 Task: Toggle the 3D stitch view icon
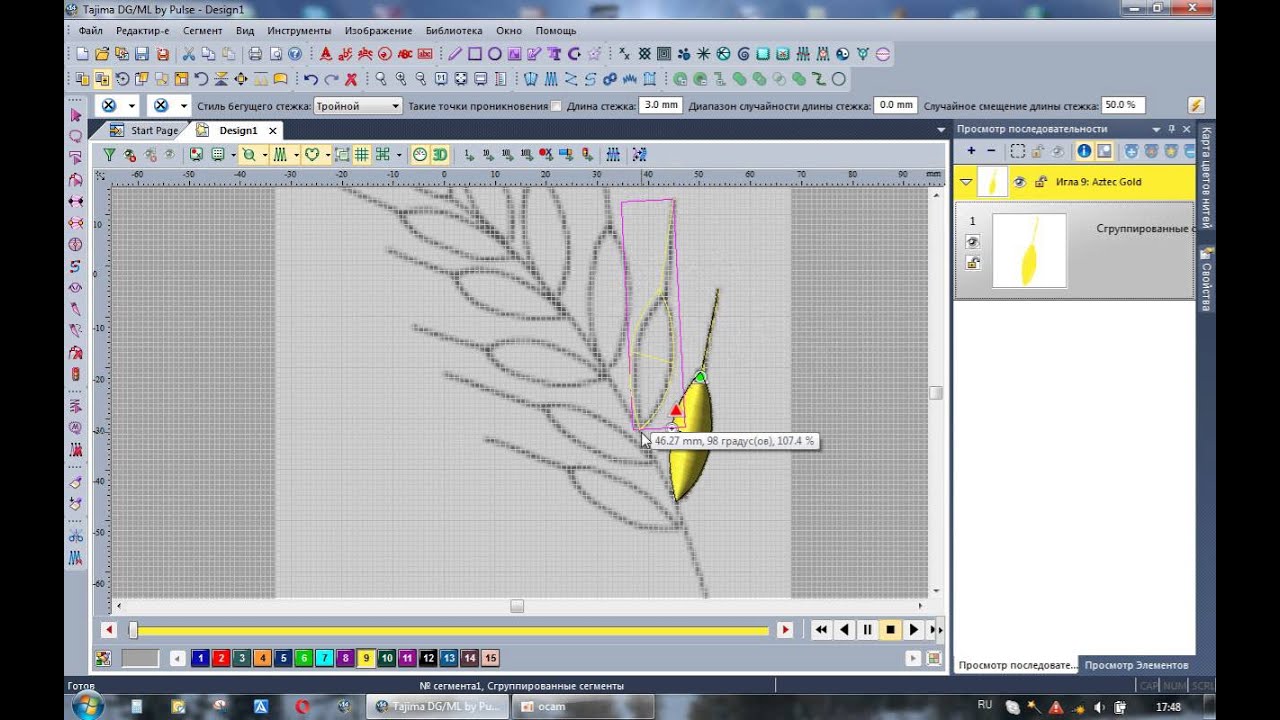click(440, 155)
